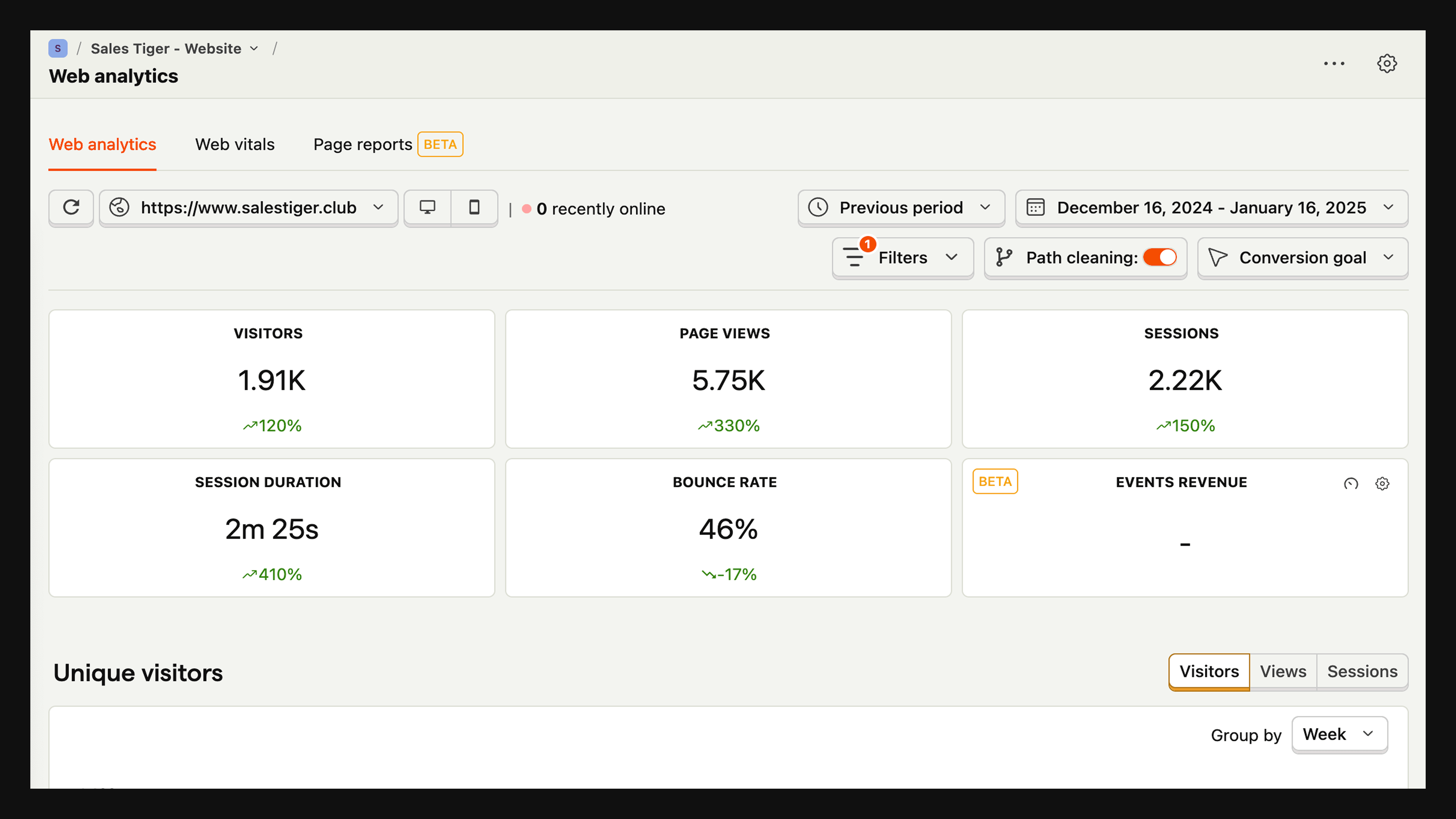1456x819 pixels.
Task: Select the Views graph tab
Action: 1283,672
